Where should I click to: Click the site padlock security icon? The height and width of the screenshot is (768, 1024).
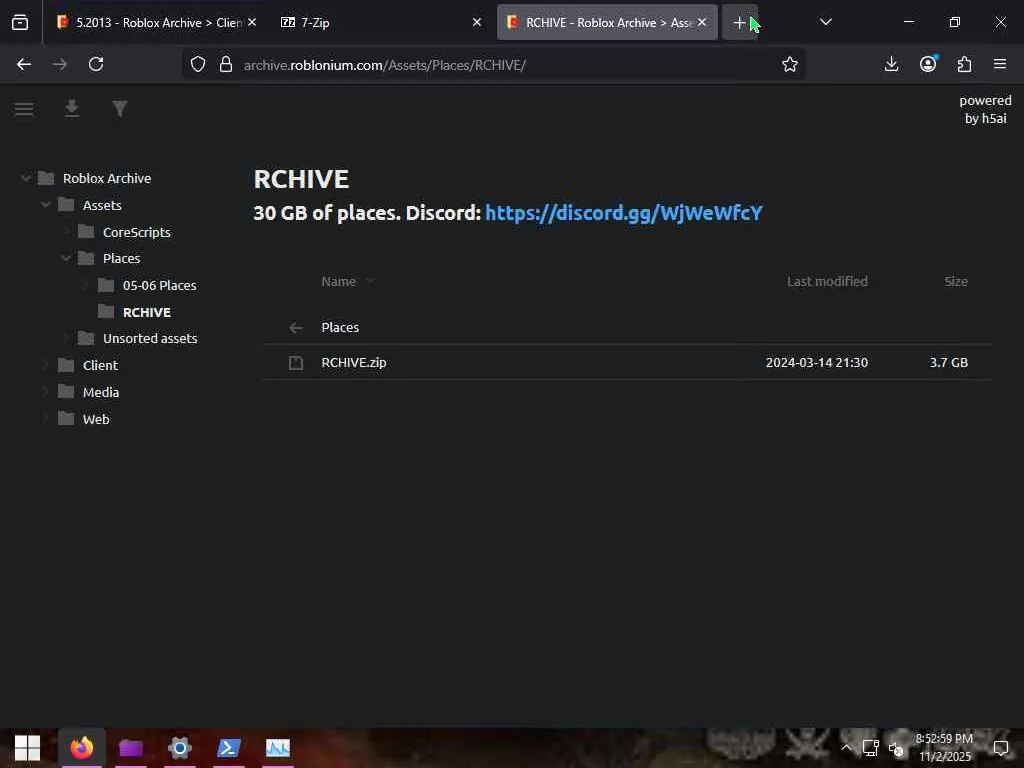226,64
